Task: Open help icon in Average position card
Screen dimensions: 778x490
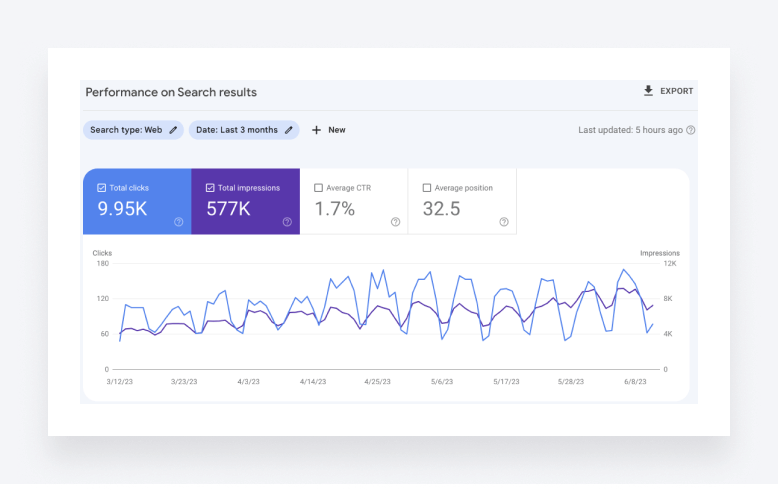Action: tap(504, 222)
